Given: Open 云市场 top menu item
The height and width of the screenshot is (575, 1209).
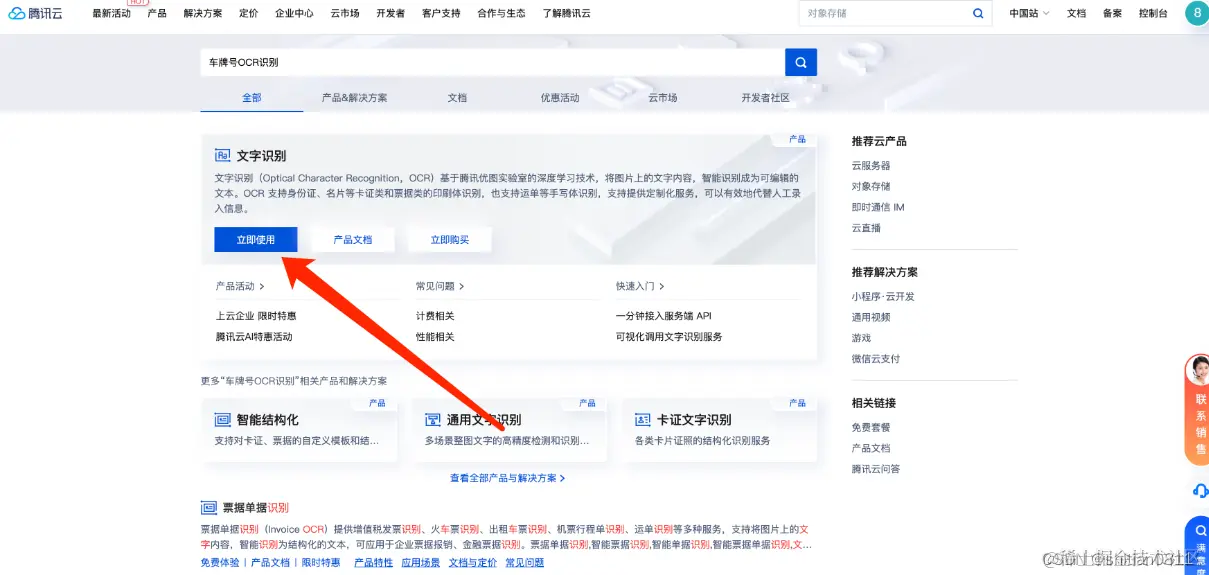Looking at the screenshot, I should 345,13.
